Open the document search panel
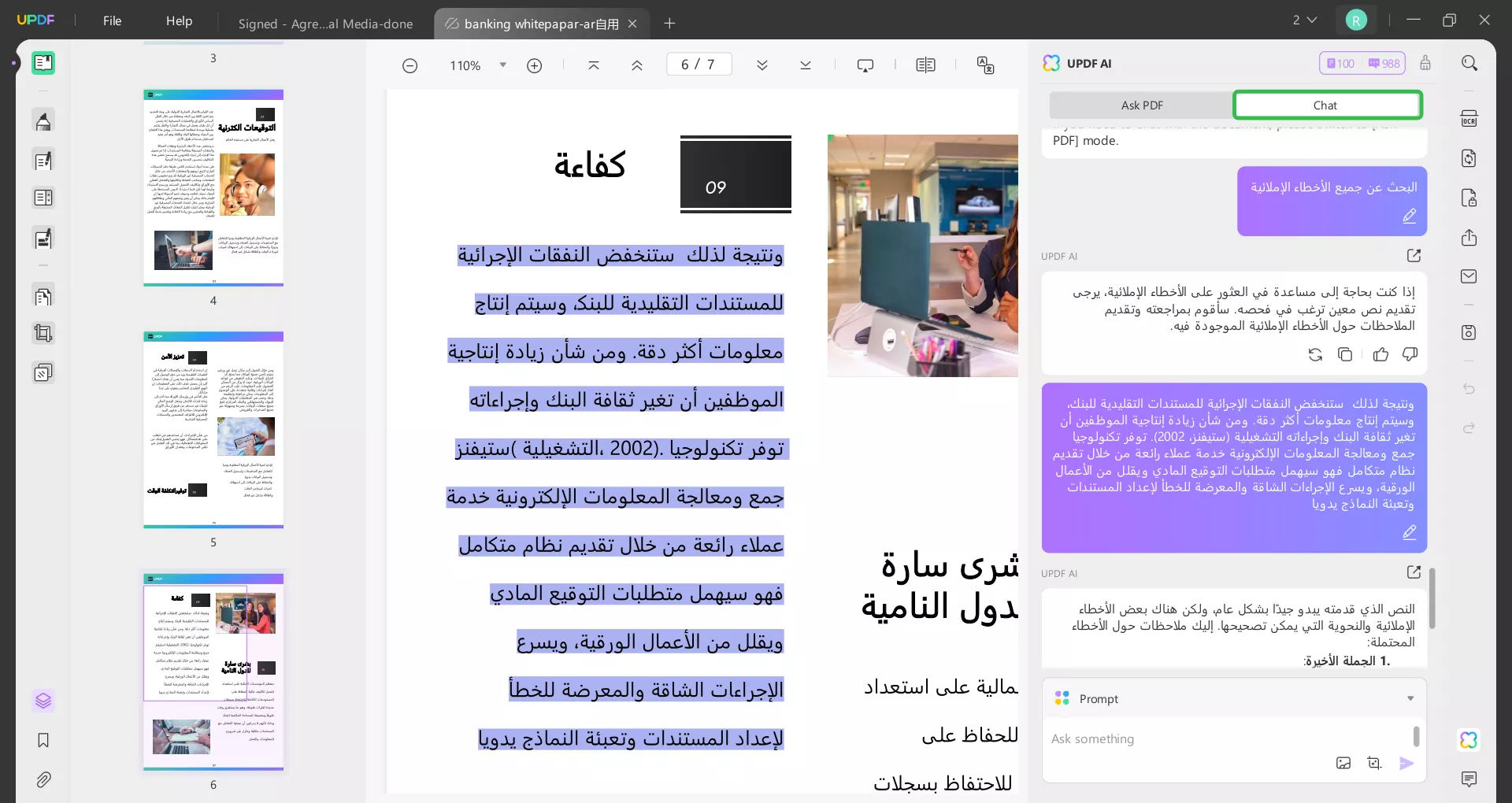1512x803 pixels. pos(1469,62)
